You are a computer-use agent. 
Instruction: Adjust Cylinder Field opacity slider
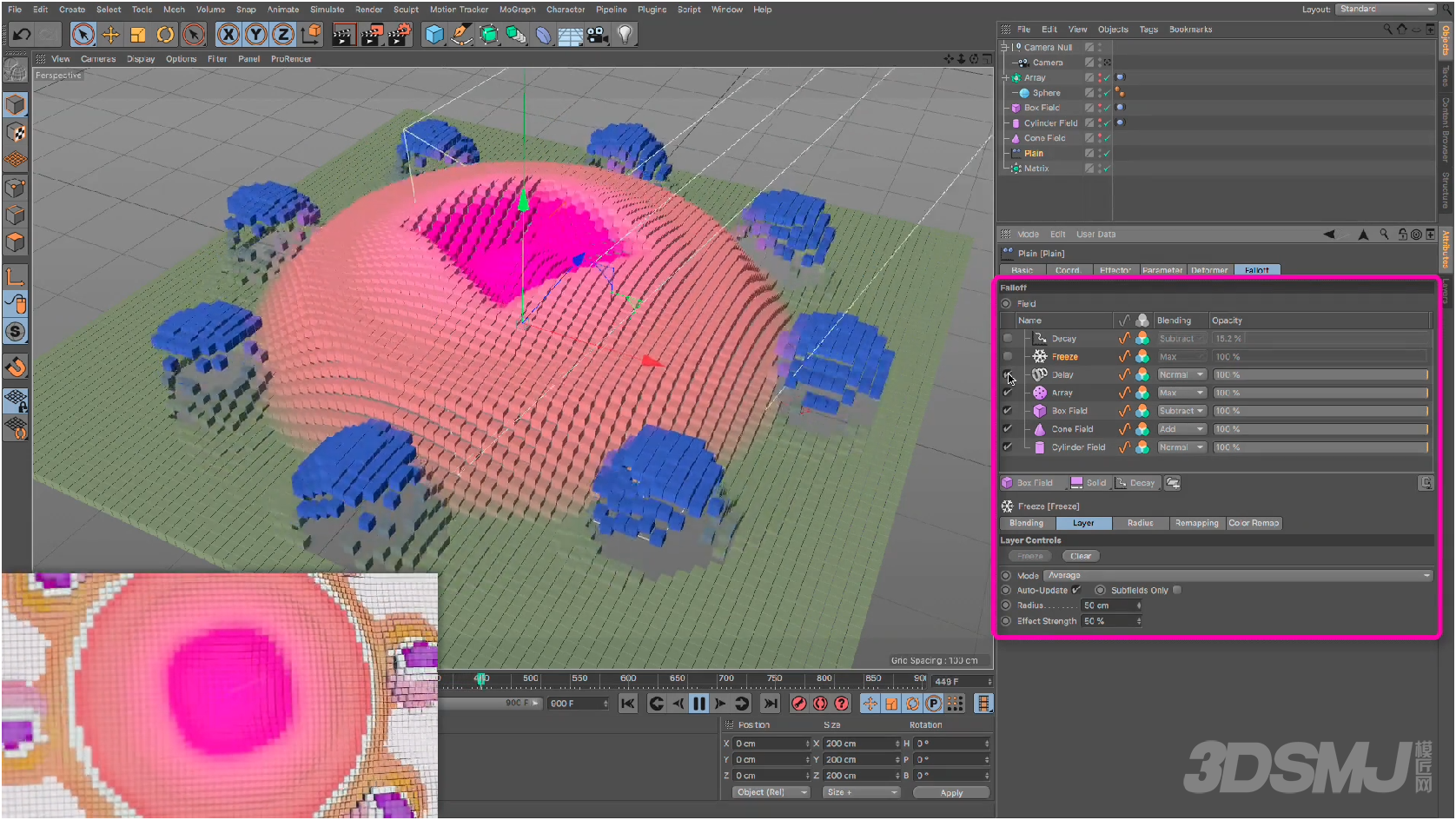pyautogui.click(x=1320, y=447)
